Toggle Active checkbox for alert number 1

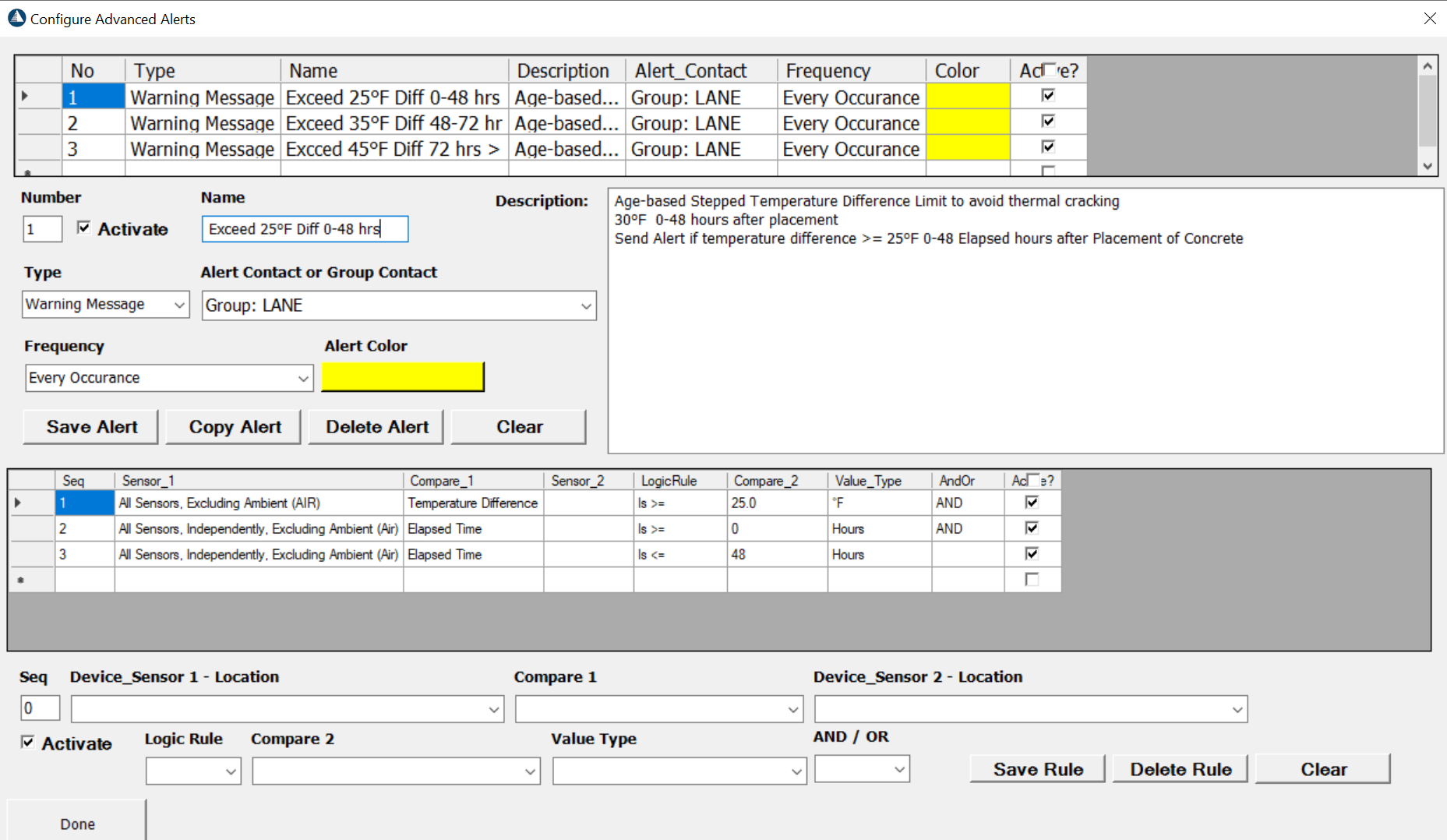[1048, 95]
